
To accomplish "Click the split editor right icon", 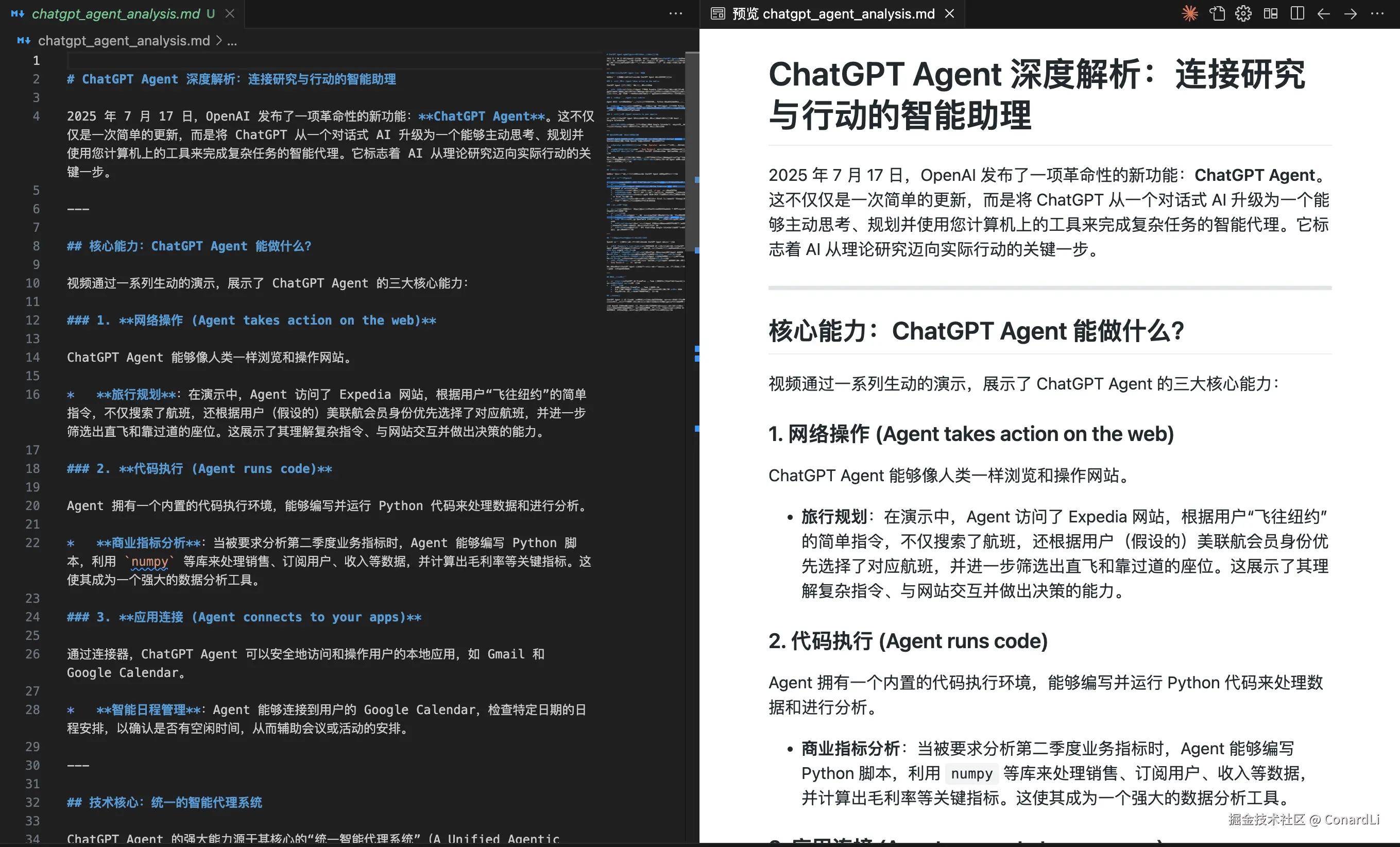I will coord(1297,13).
